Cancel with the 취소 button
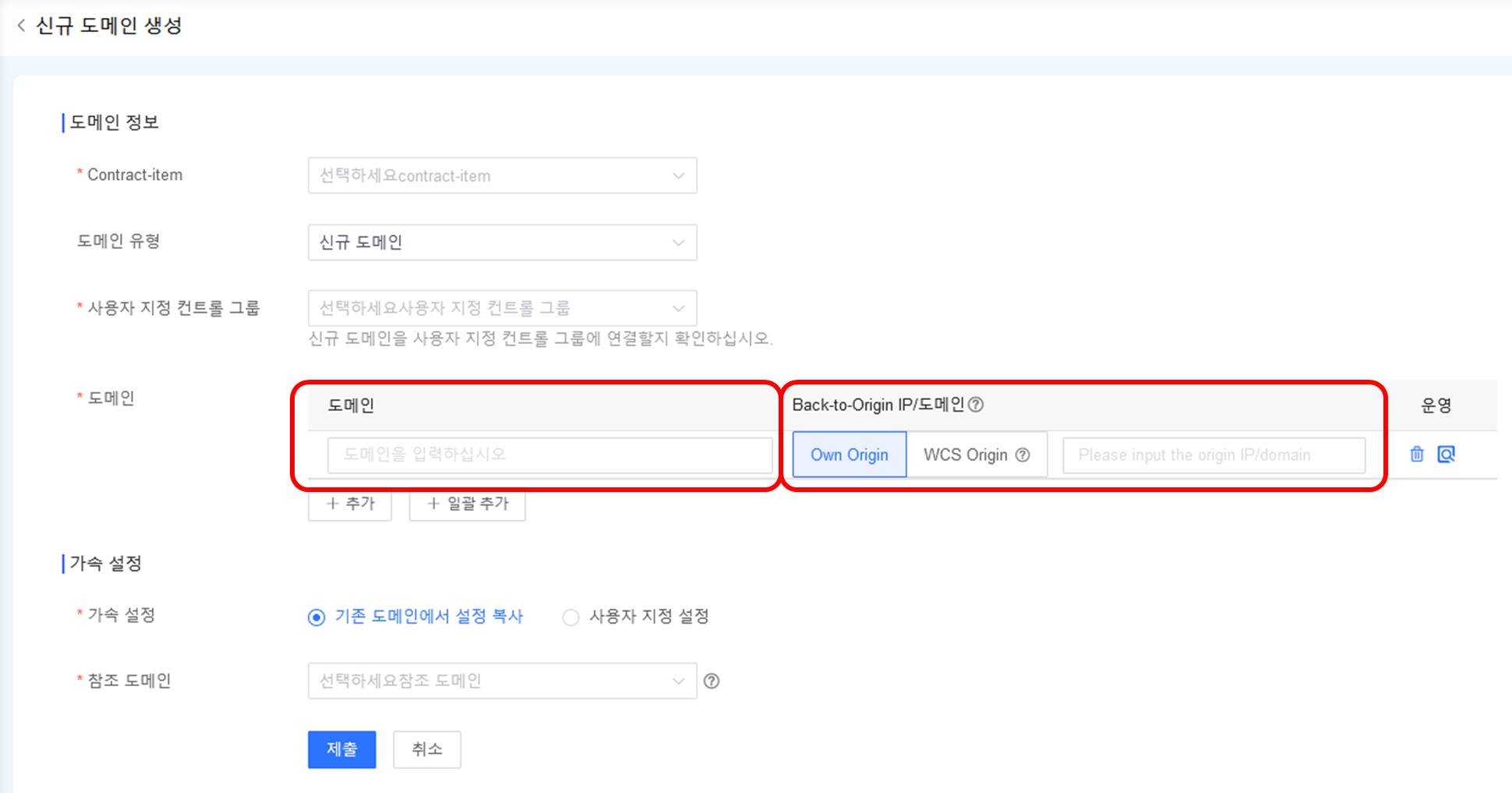 point(427,749)
